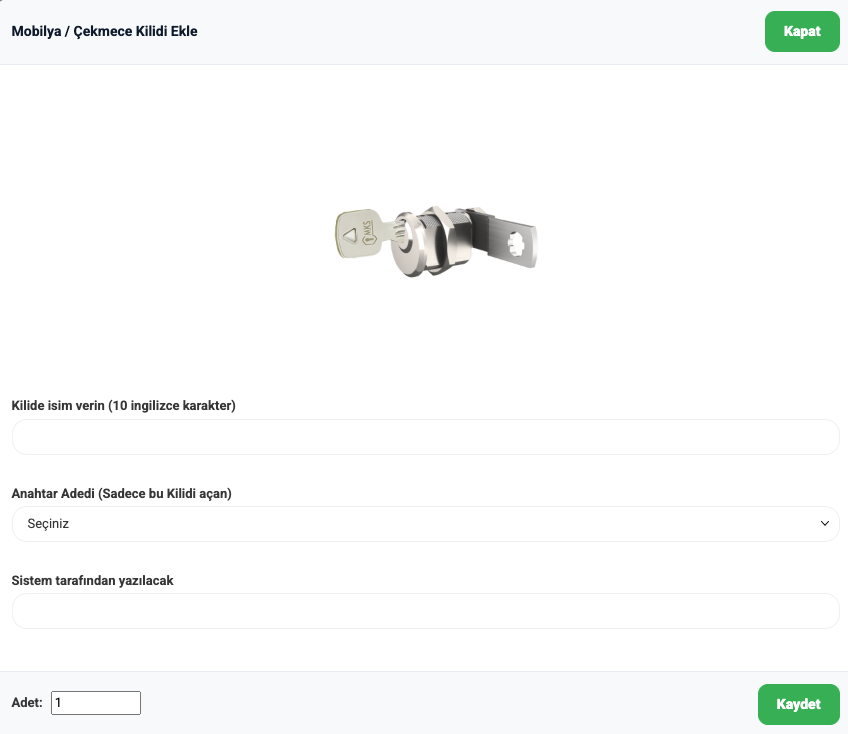
Task: Click the Anahtar Adedi label text
Action: coord(121,493)
